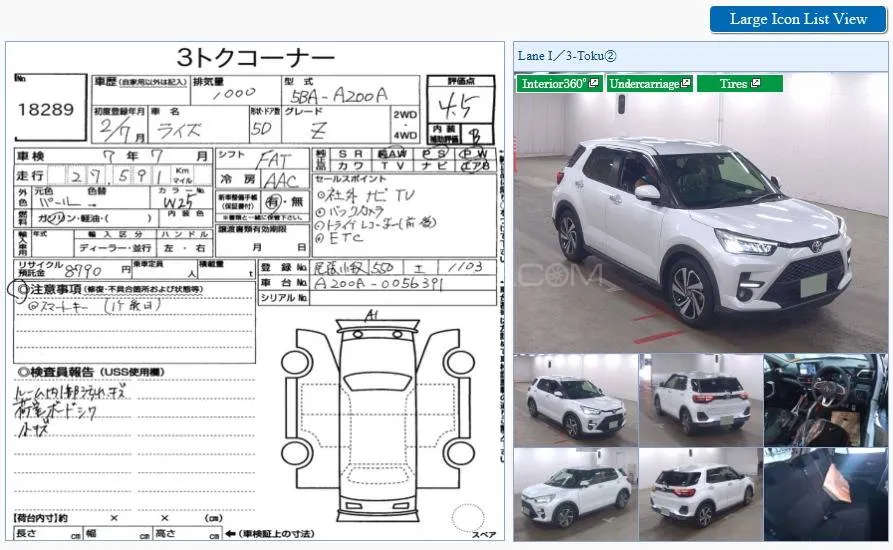Click external-link icon on Tires button
The width and height of the screenshot is (893, 550).
pos(755,83)
